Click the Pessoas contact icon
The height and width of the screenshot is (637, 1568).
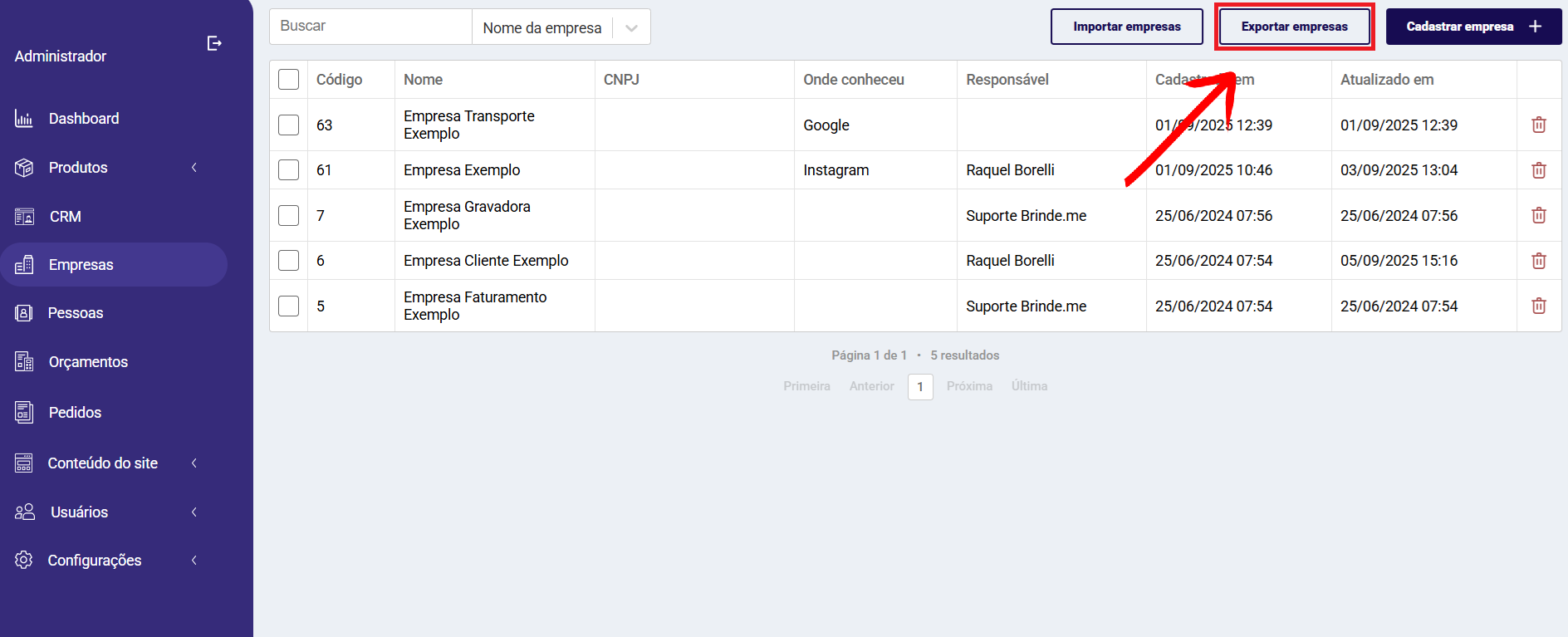pos(24,313)
